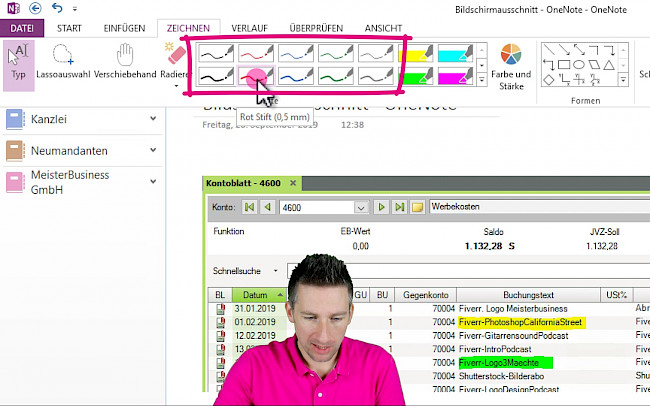The width and height of the screenshot is (650, 406).
Task: Choose the Verschiebehand pan tool
Action: point(125,61)
